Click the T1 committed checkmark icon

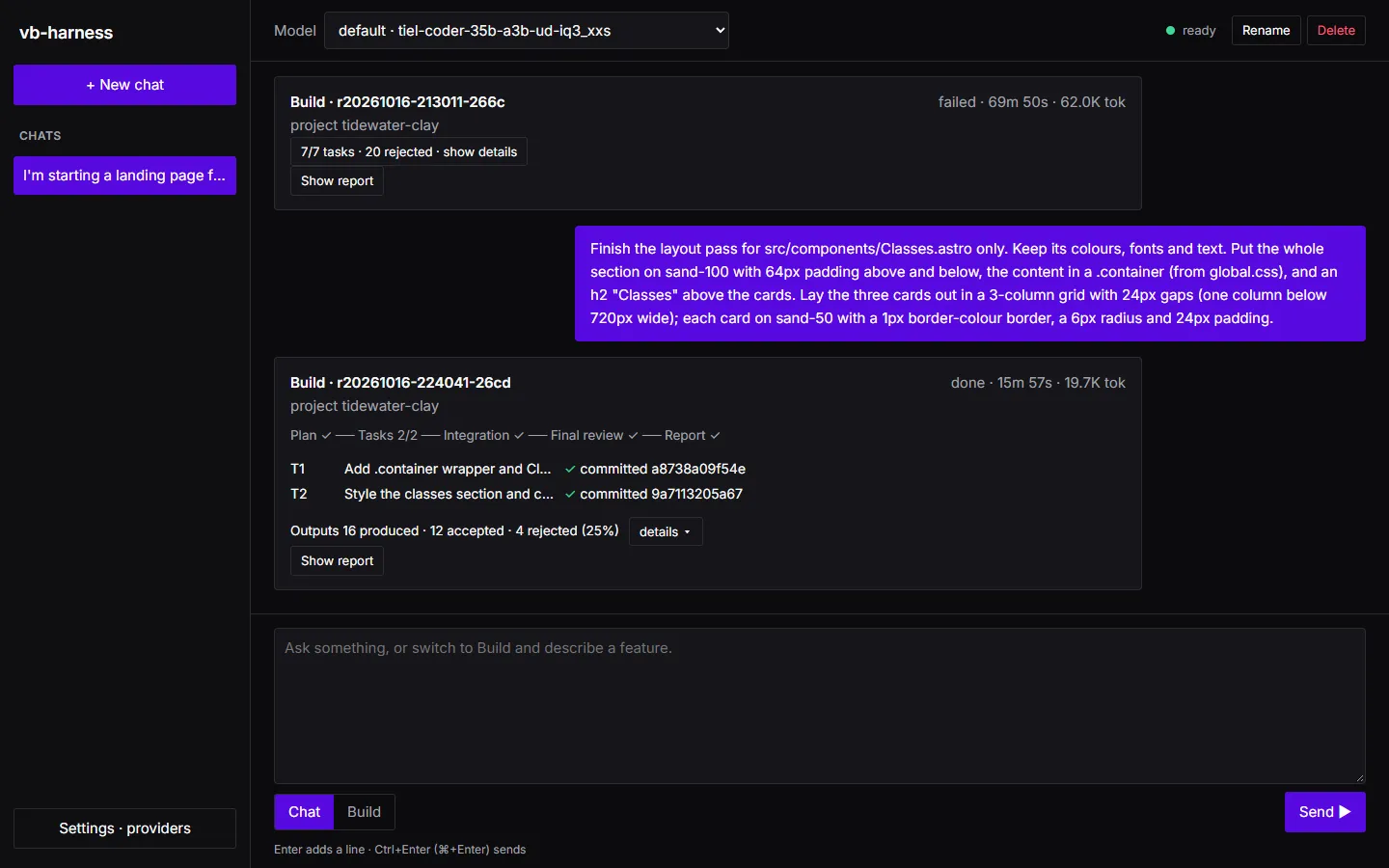tap(570, 470)
